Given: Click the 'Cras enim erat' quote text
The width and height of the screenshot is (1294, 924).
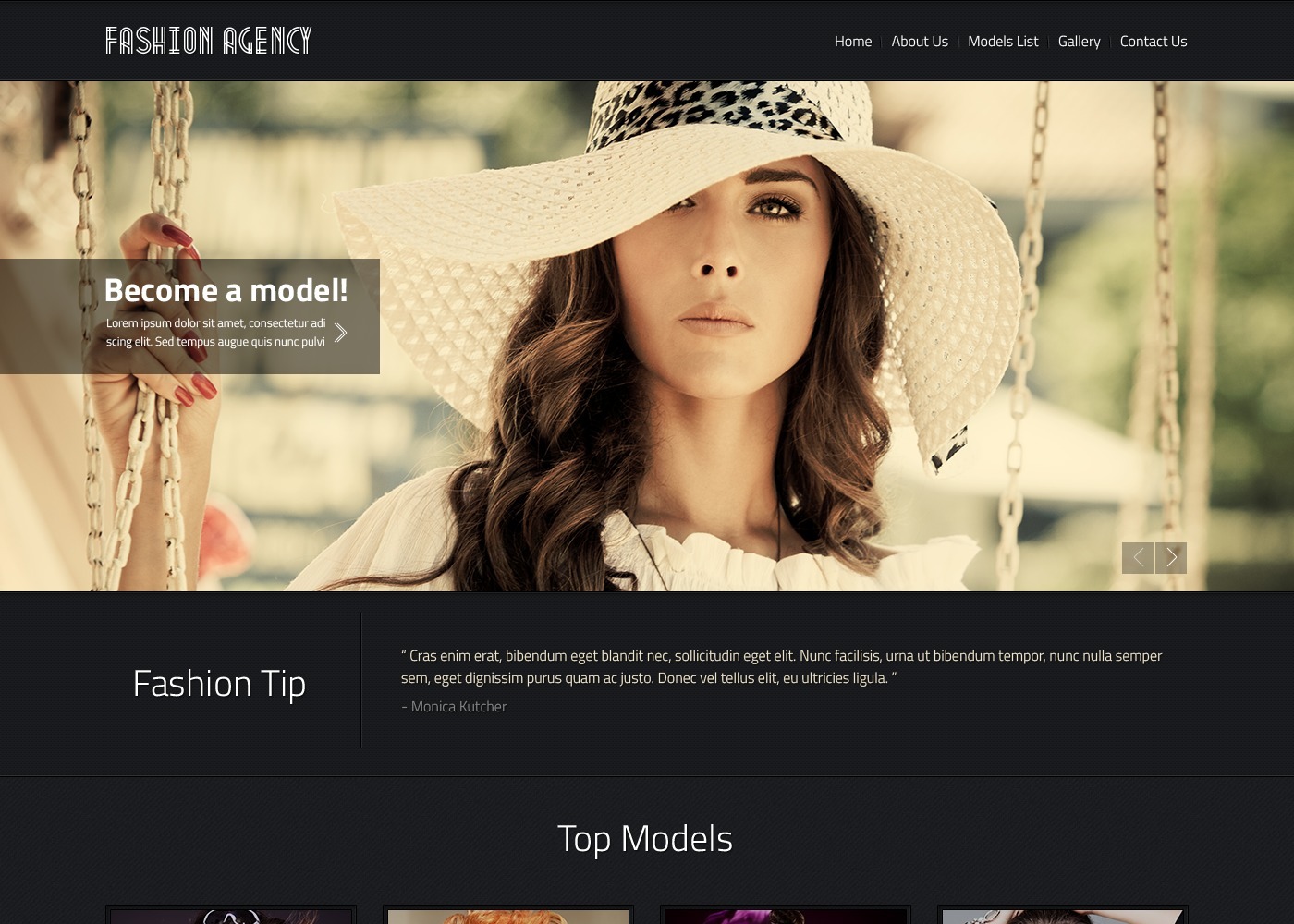Looking at the screenshot, I should click(781, 666).
